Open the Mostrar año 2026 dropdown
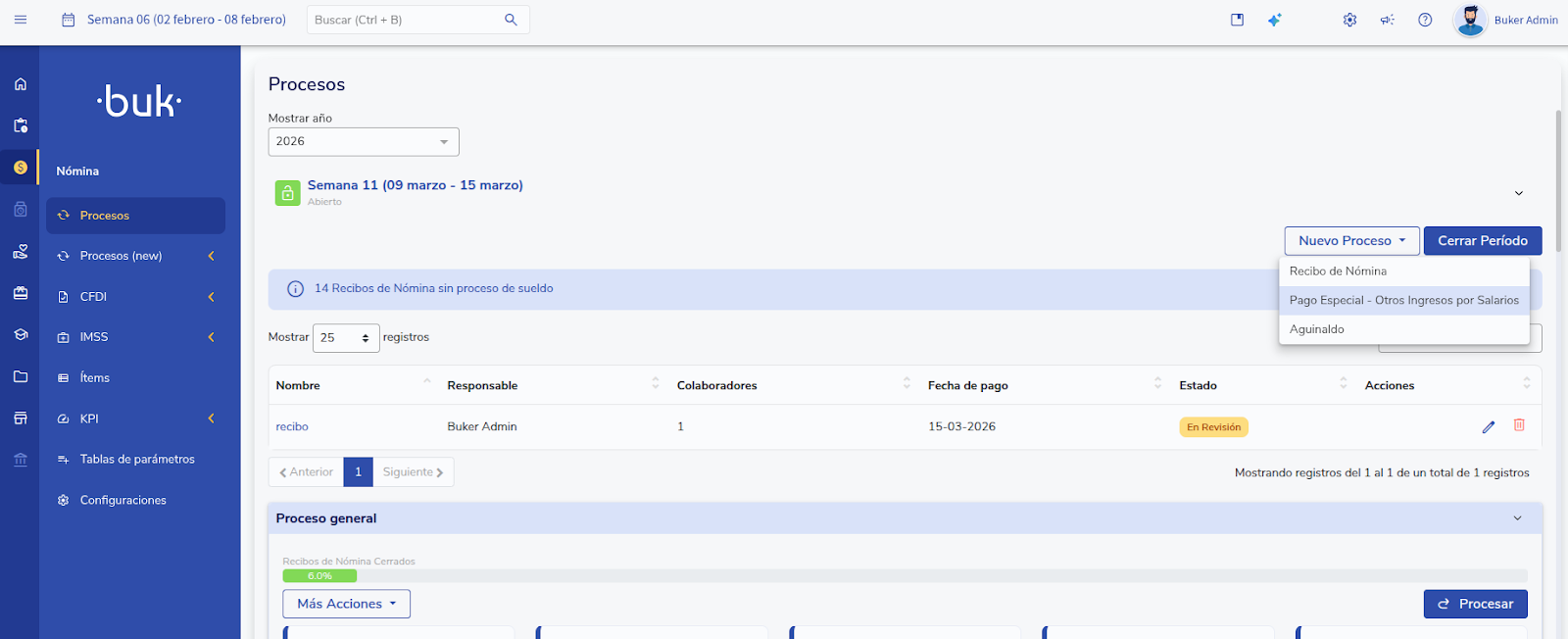 (x=363, y=142)
